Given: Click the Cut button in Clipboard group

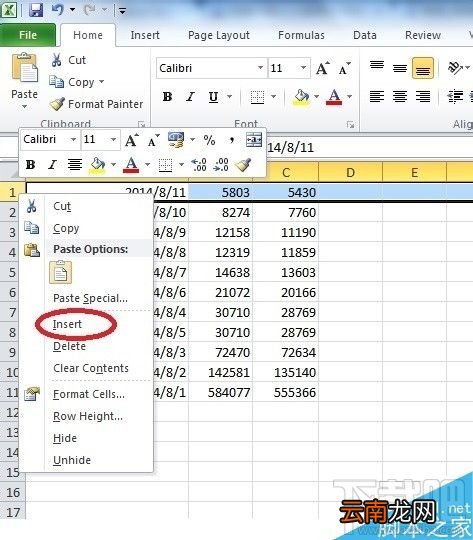Looking at the screenshot, I should (68, 60).
